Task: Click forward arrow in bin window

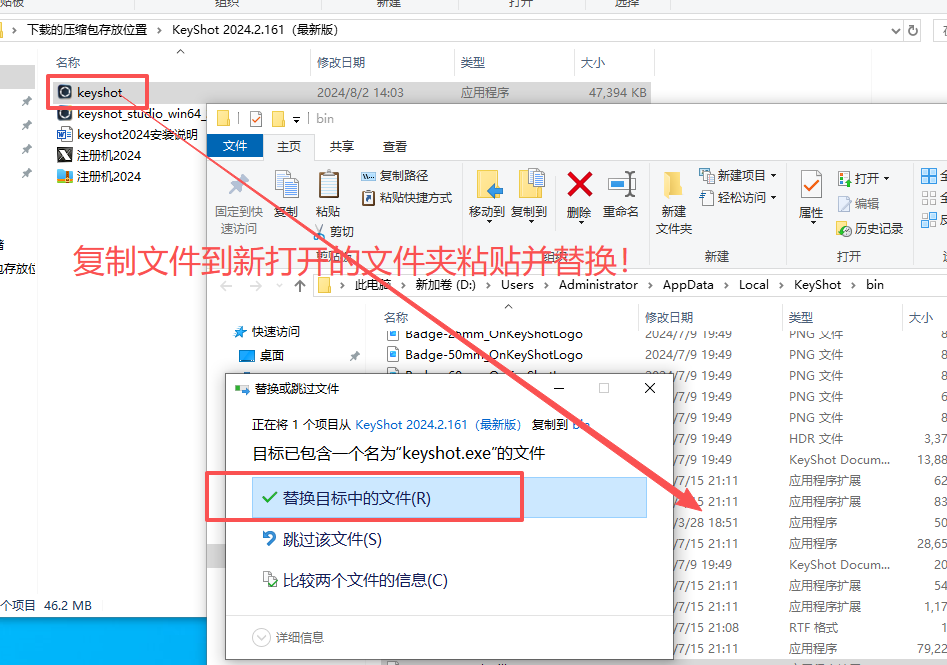Action: (x=256, y=286)
